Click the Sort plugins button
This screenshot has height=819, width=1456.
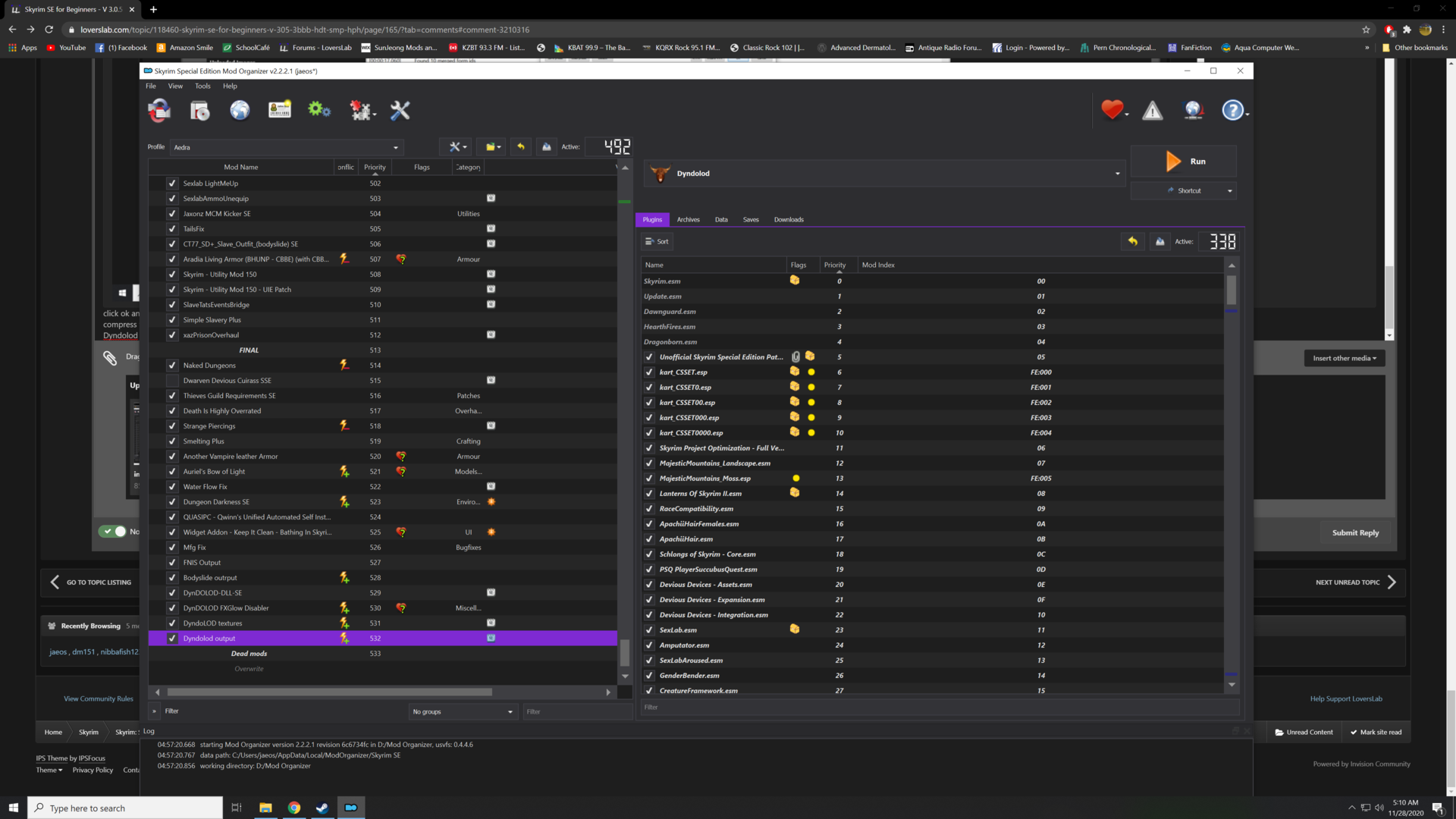pyautogui.click(x=657, y=242)
